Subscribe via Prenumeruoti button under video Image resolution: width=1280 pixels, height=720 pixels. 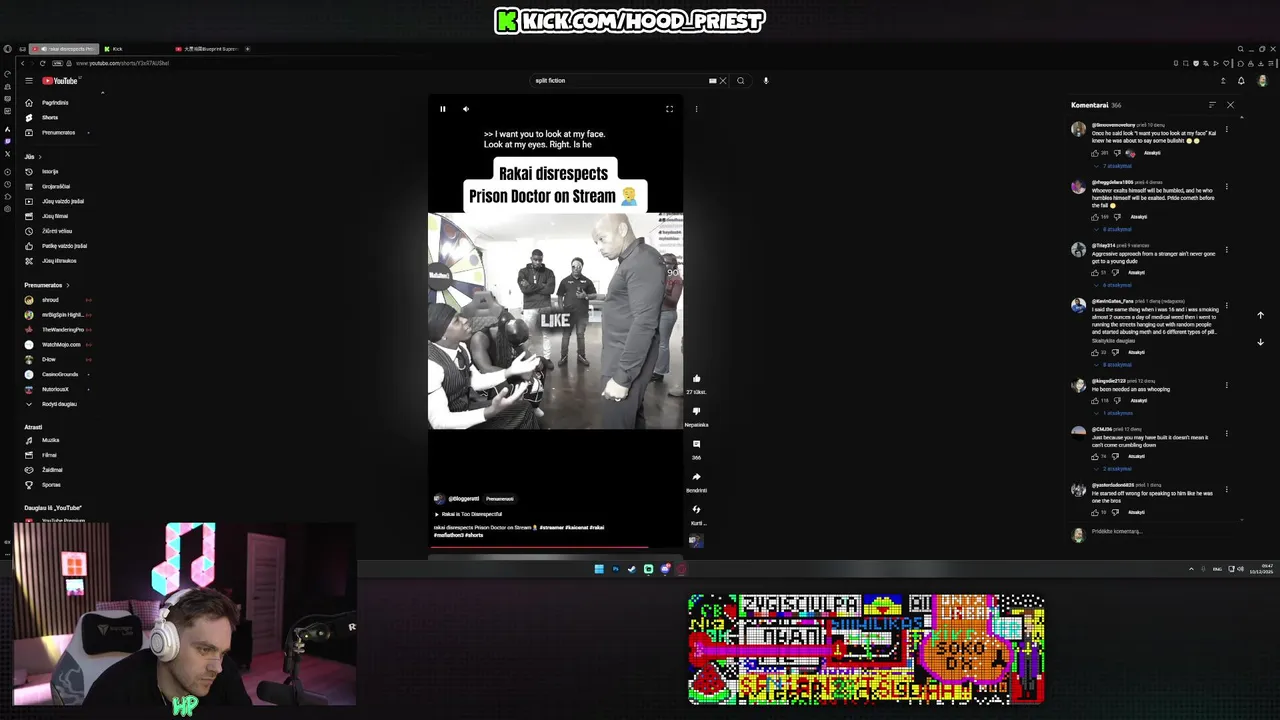(500, 499)
